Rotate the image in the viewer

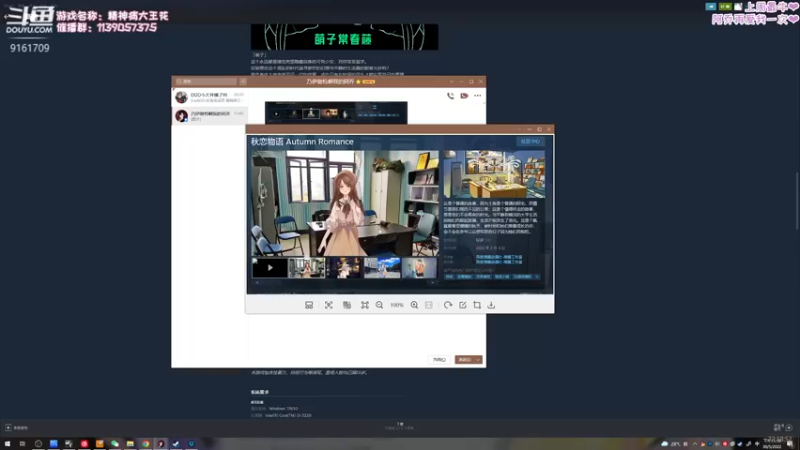pos(448,305)
